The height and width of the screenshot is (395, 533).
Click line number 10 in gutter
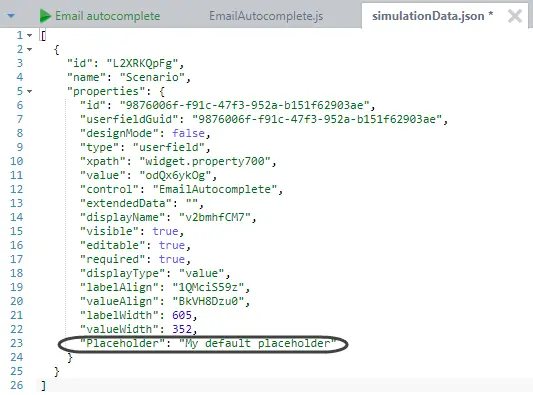click(x=17, y=161)
